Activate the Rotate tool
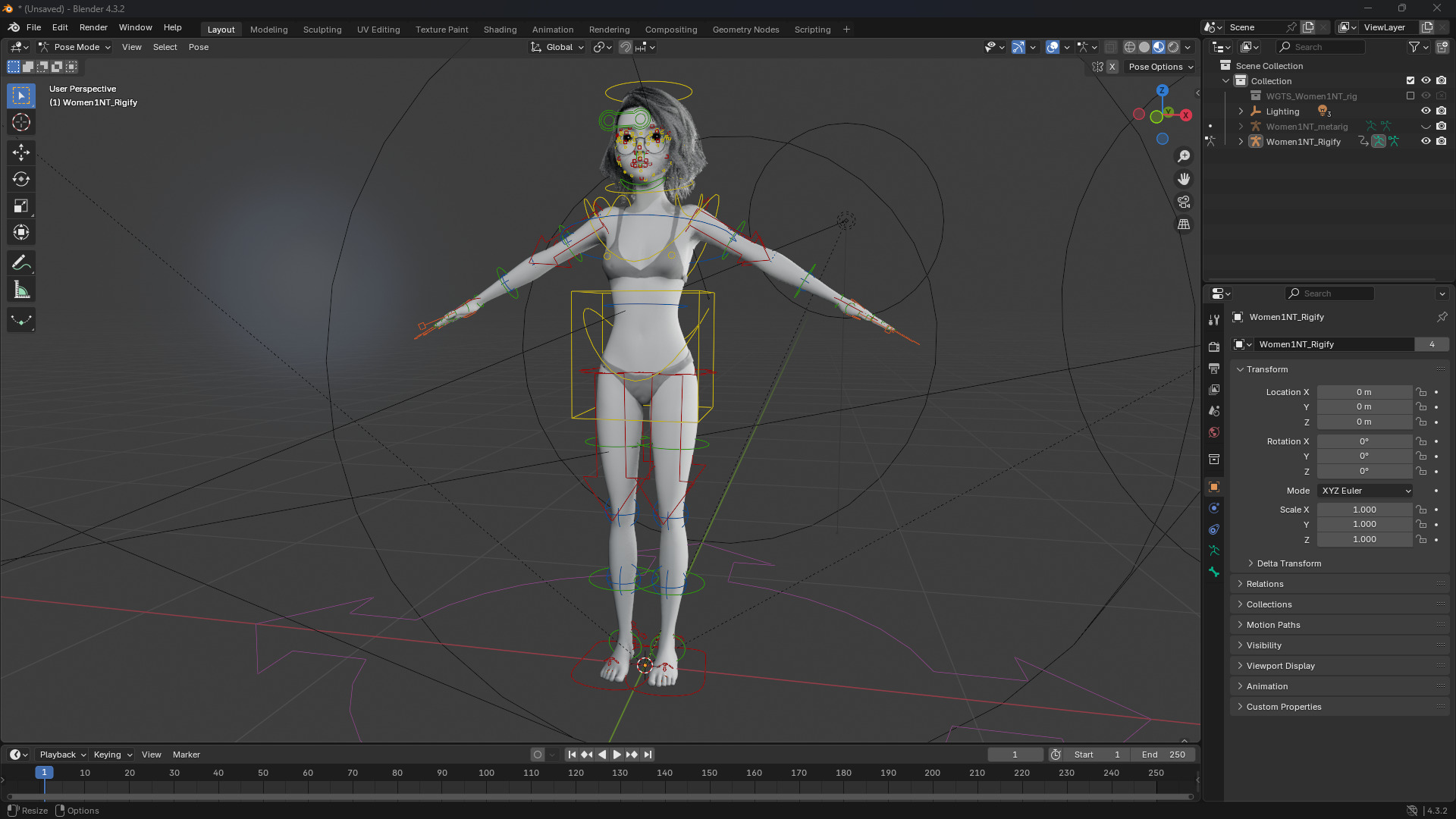This screenshot has width=1456, height=819. coord(21,179)
